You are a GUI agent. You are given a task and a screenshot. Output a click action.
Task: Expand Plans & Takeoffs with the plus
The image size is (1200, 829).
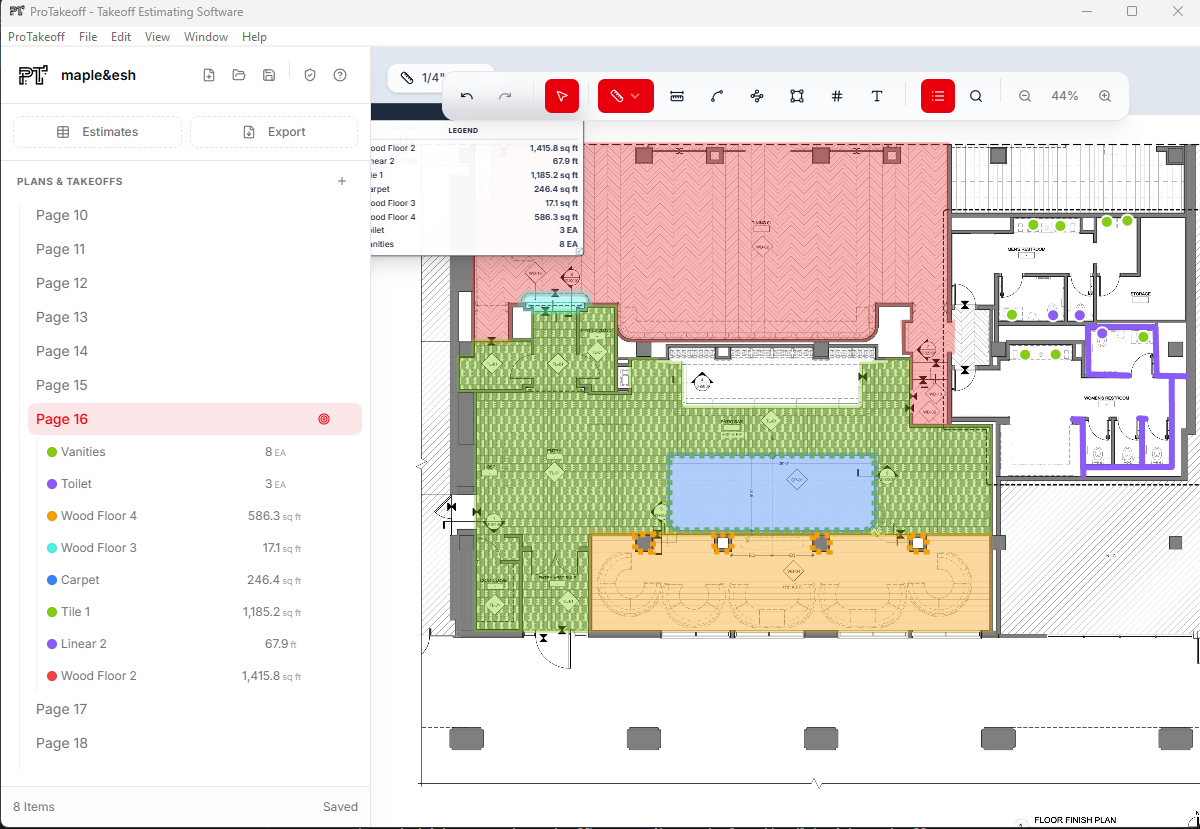click(341, 181)
